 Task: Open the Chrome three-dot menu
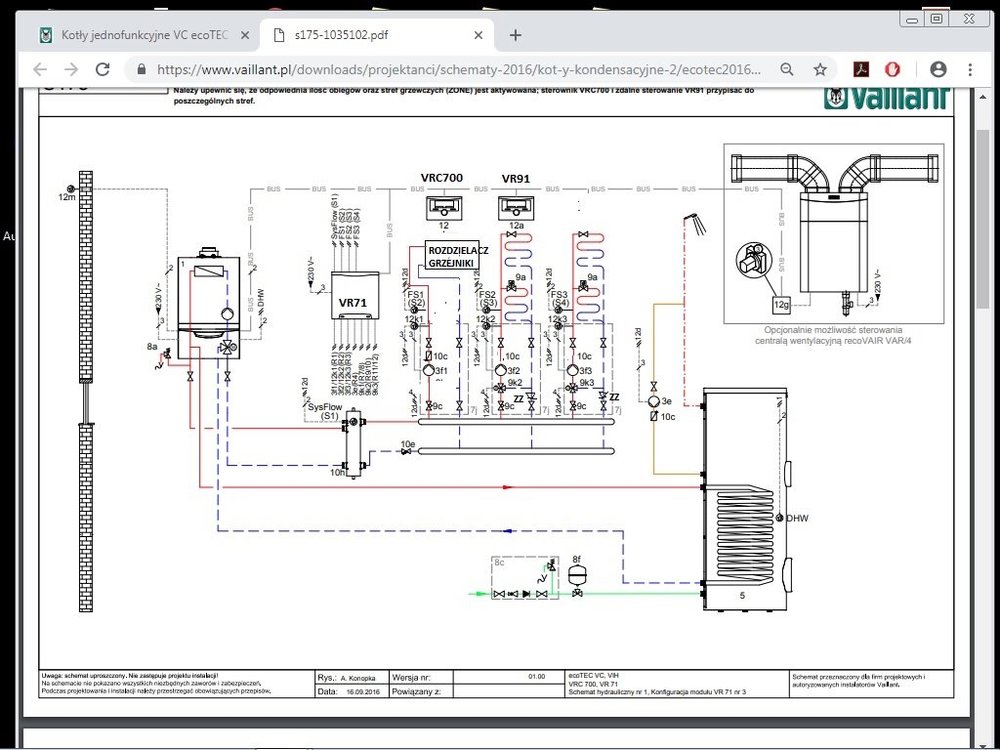(970, 70)
